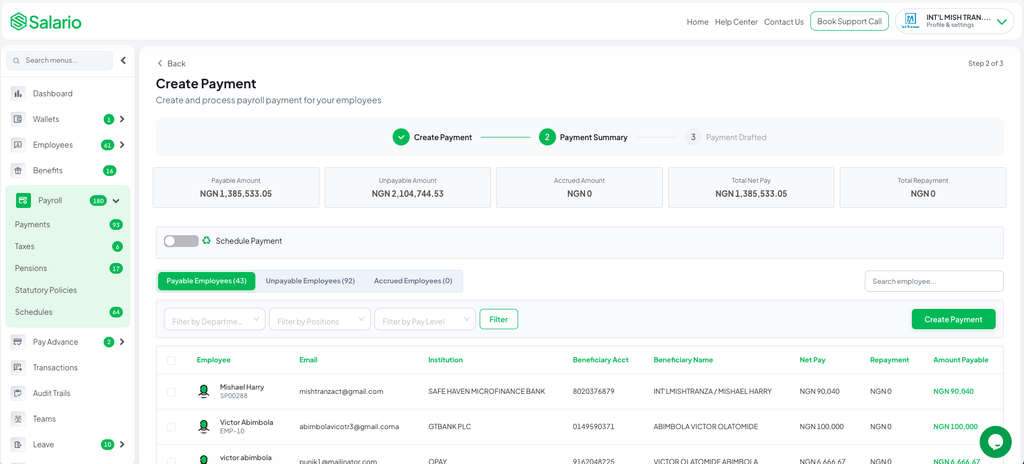Click the step 3 Payment Drafted circle
This screenshot has width=1024, height=464.
[x=693, y=137]
